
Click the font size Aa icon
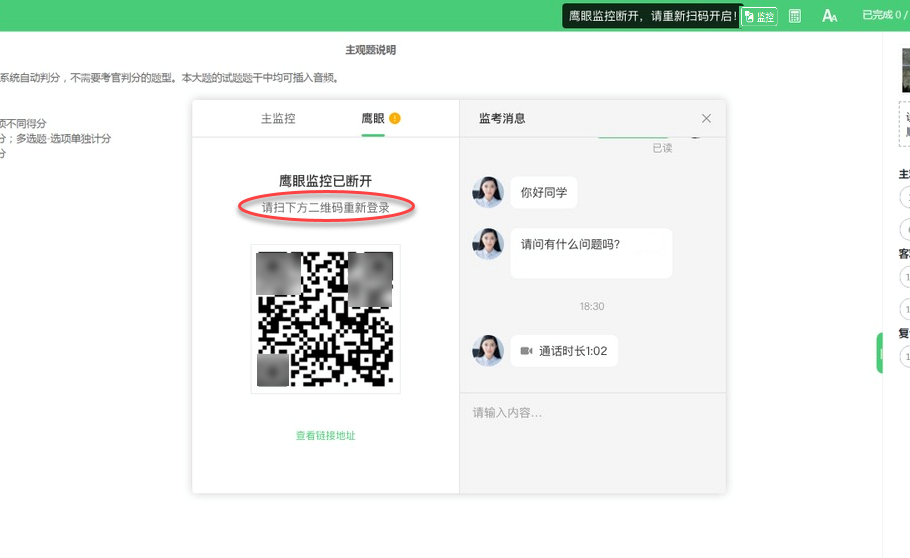829,16
